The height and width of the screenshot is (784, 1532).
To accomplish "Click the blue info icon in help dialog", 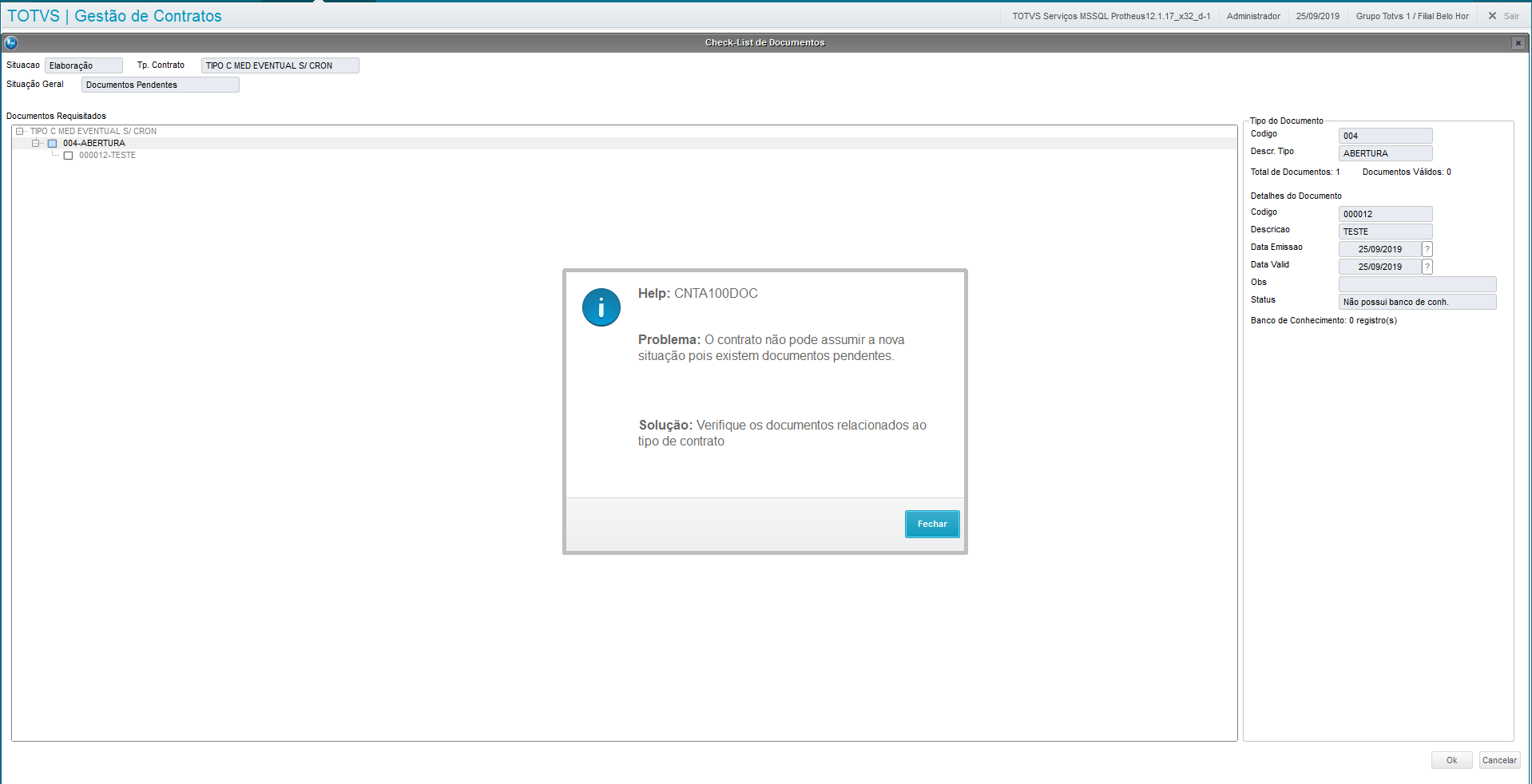I will pyautogui.click(x=601, y=307).
